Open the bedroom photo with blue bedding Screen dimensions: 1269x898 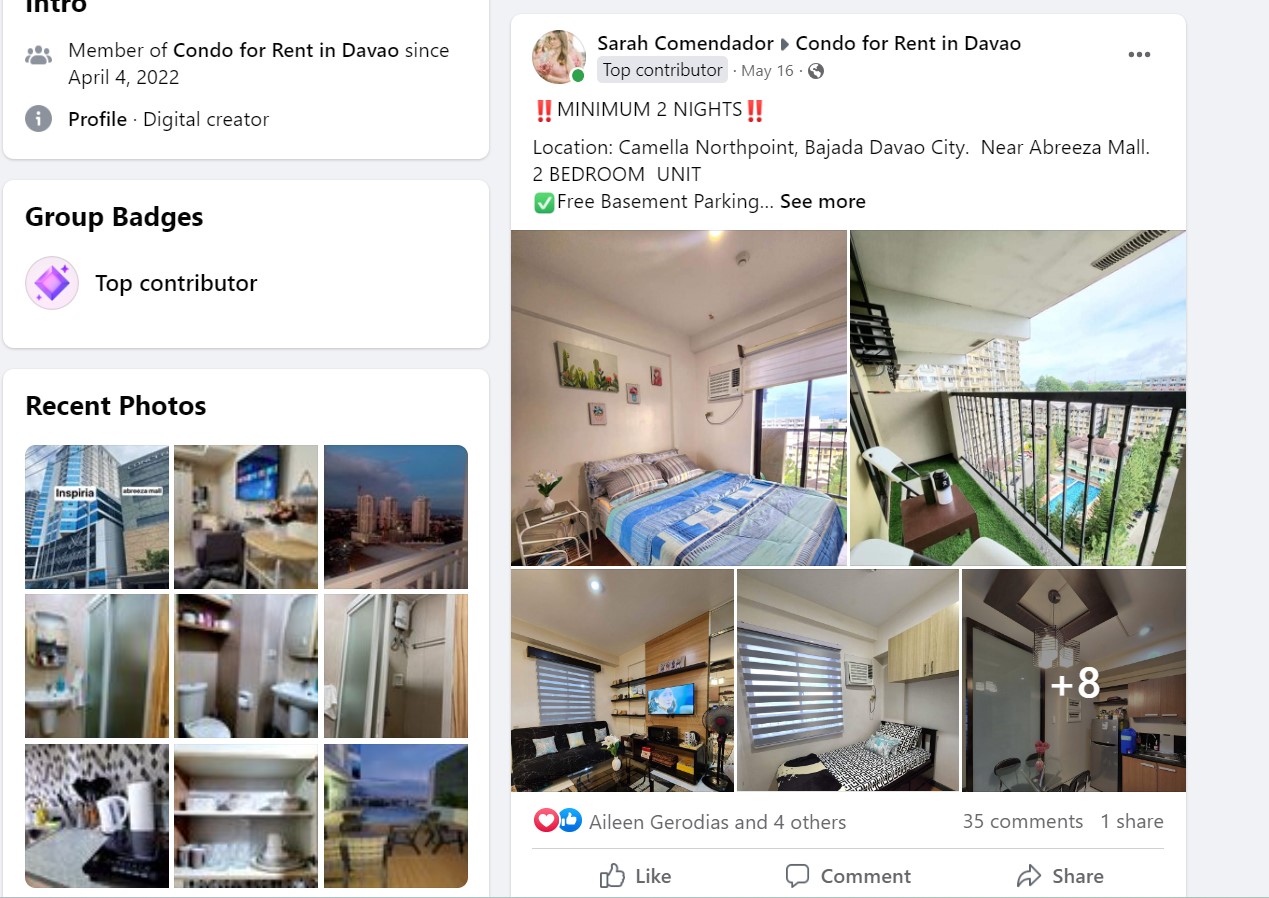pyautogui.click(x=679, y=398)
